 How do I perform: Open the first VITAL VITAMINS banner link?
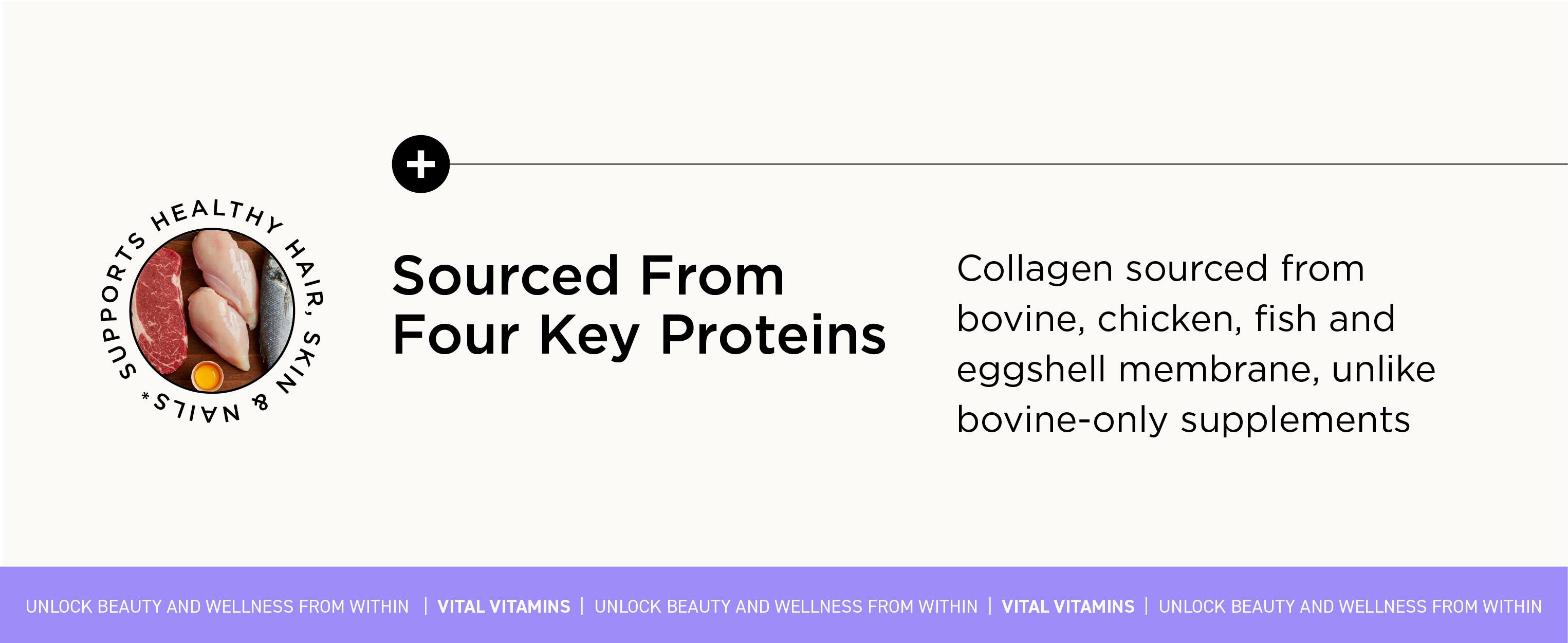pos(504,607)
